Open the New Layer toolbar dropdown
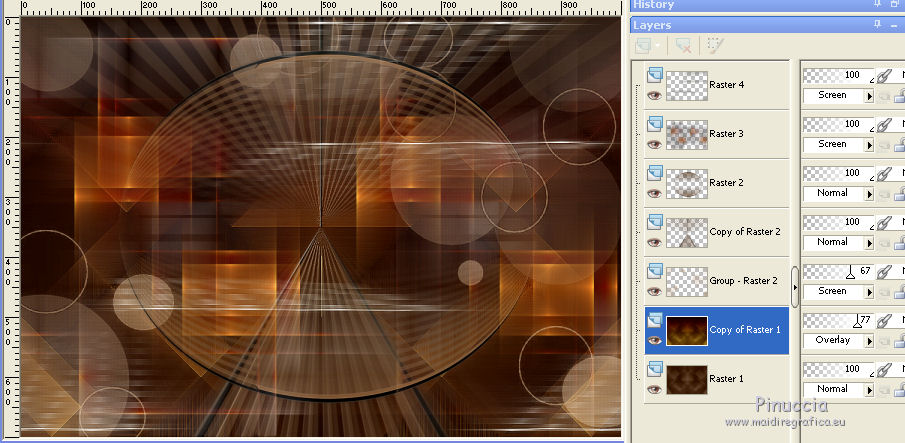Image resolution: width=905 pixels, height=443 pixels. tap(657, 46)
